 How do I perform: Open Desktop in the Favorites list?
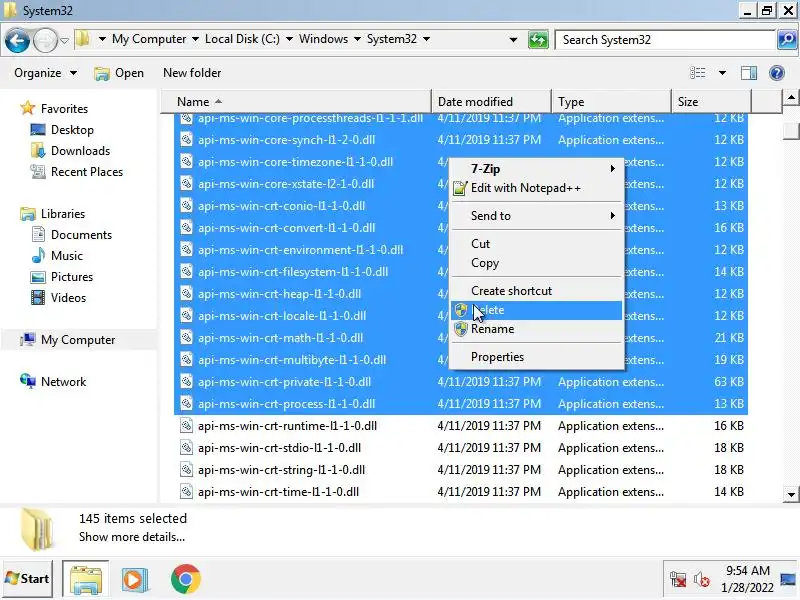click(62, 130)
